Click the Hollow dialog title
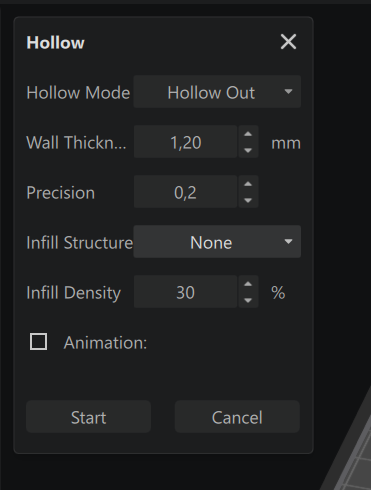The height and width of the screenshot is (490, 371). (55, 43)
